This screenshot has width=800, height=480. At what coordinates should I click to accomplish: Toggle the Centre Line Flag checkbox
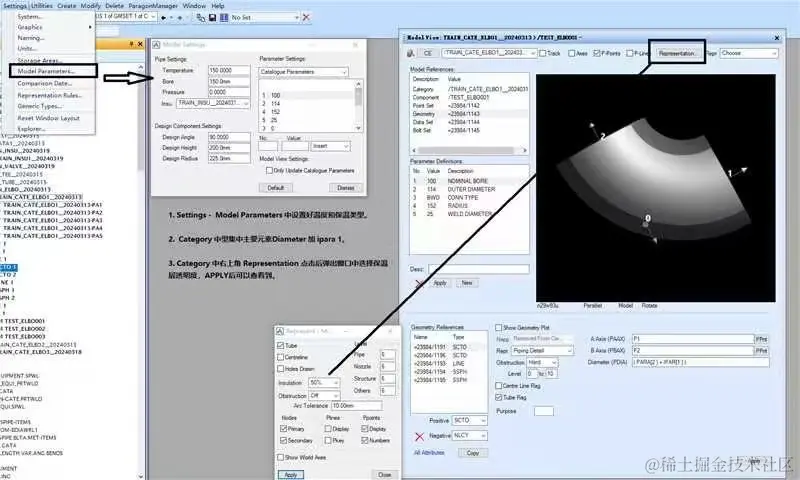pos(498,386)
